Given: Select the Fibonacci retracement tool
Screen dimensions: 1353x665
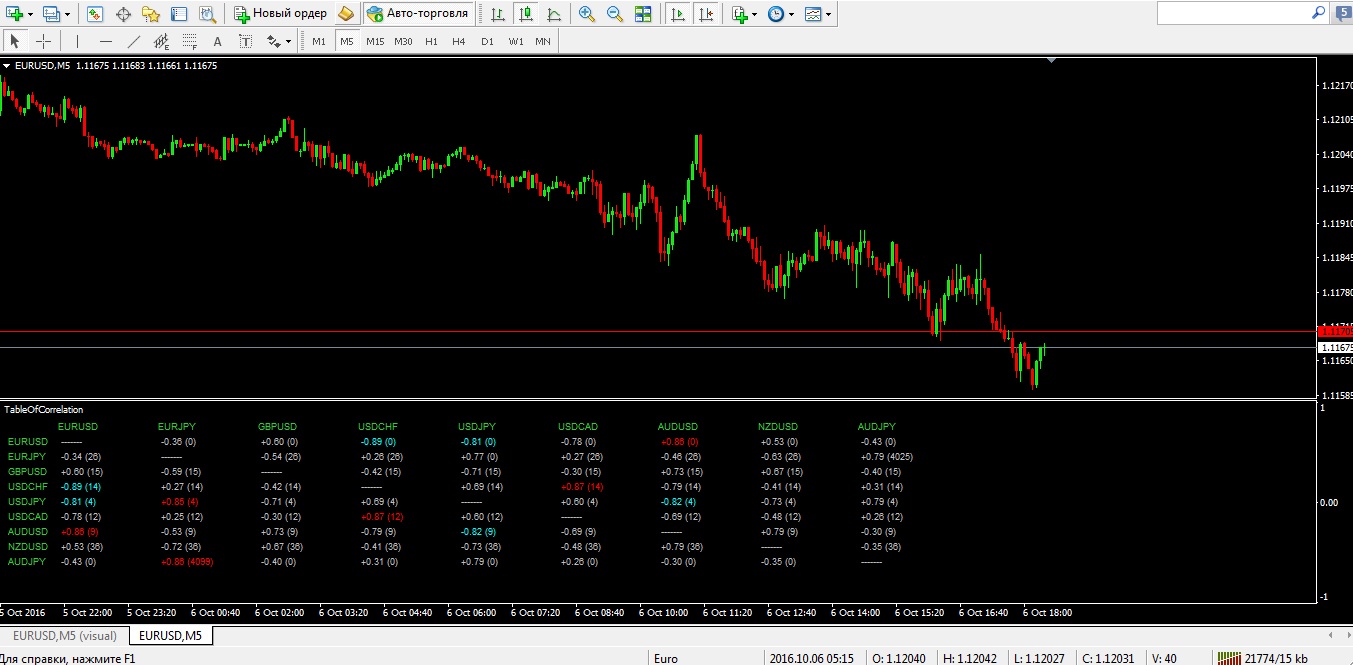Looking at the screenshot, I should pos(189,41).
